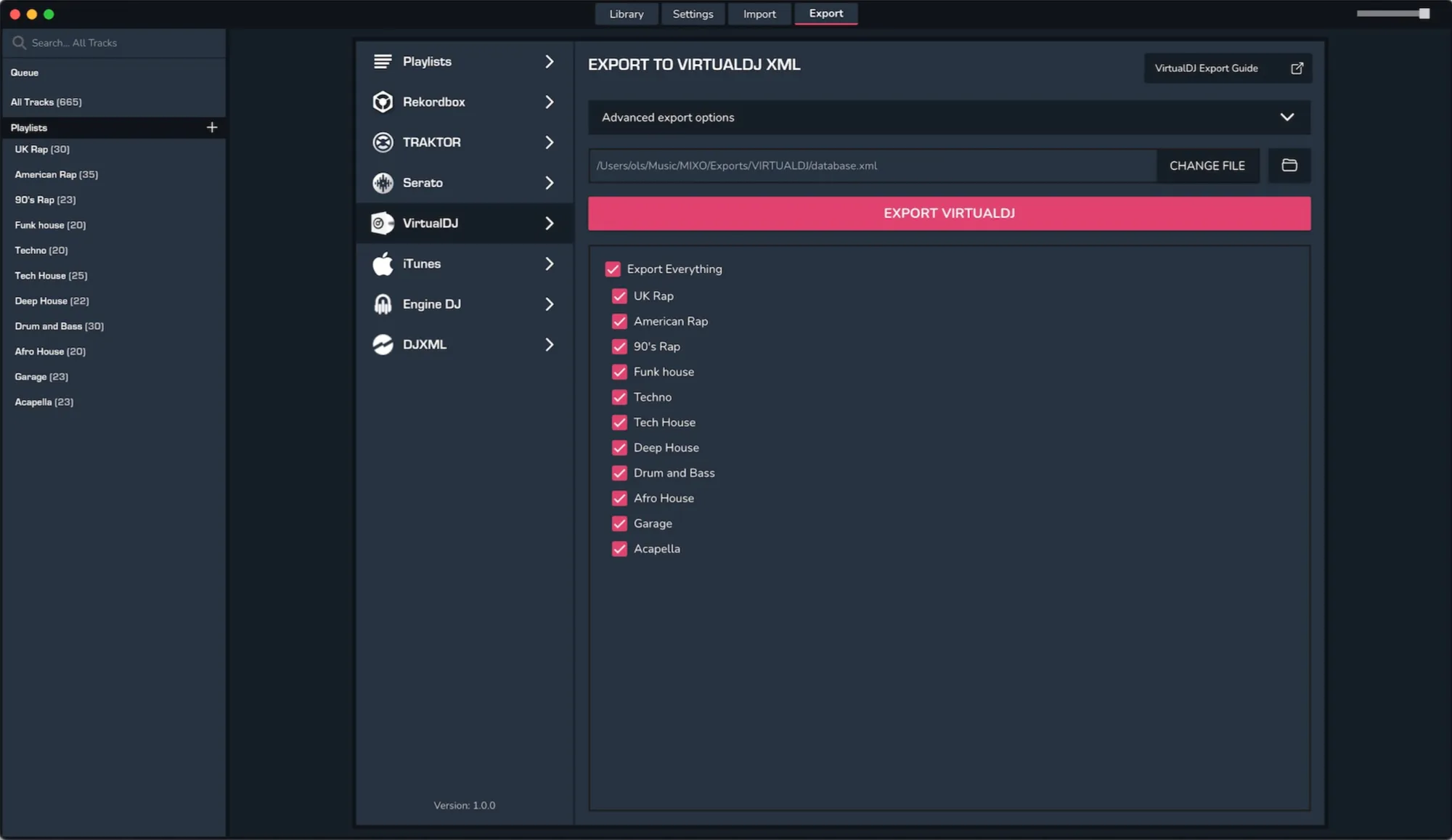Click the Rekordbox logo icon
The width and height of the screenshot is (1452, 840).
point(383,102)
